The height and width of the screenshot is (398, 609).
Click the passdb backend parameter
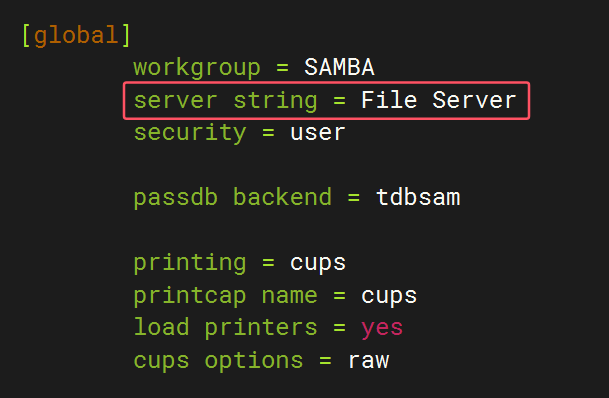[x=233, y=197]
